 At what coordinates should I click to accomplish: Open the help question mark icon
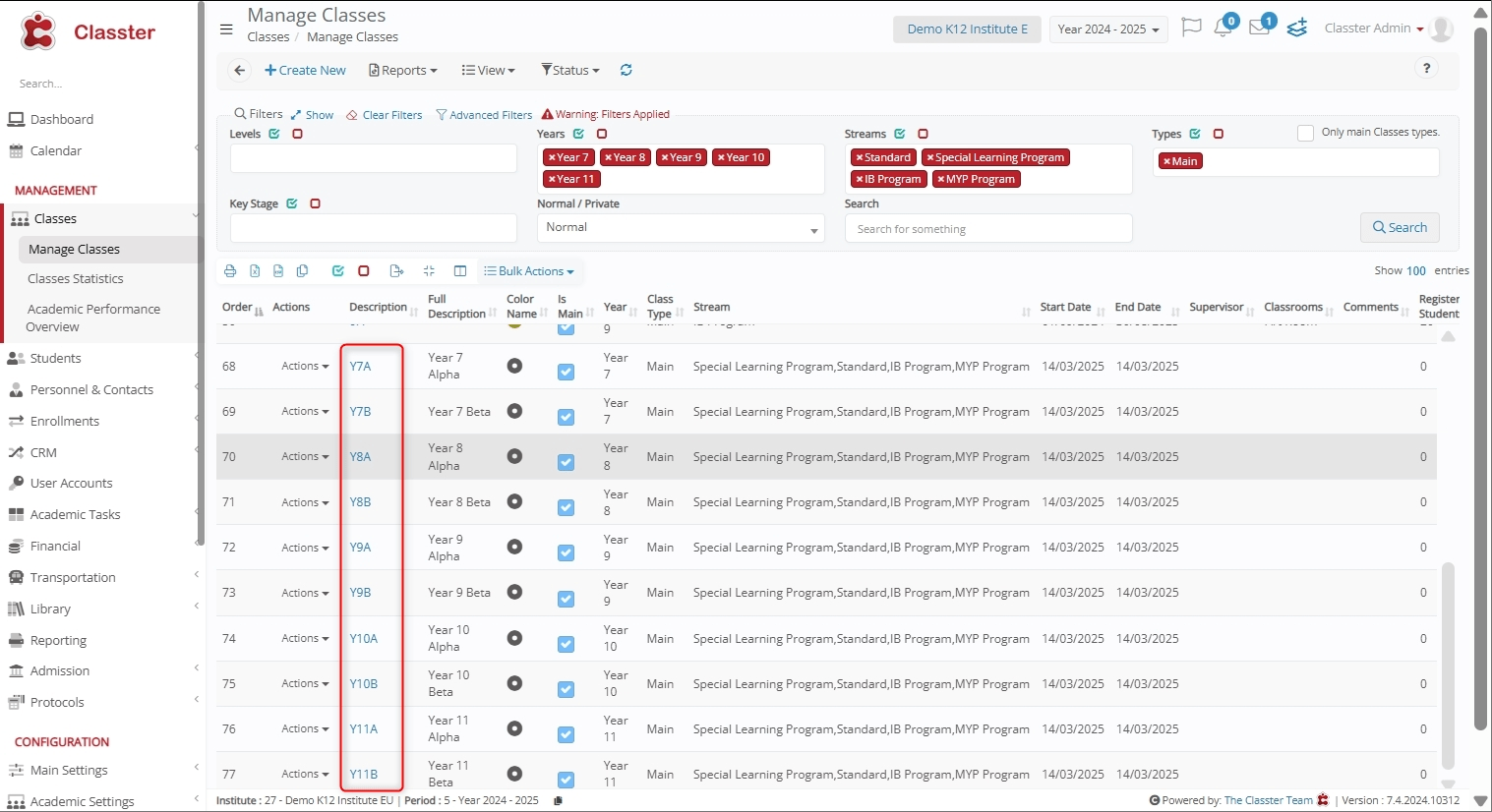[x=1426, y=68]
